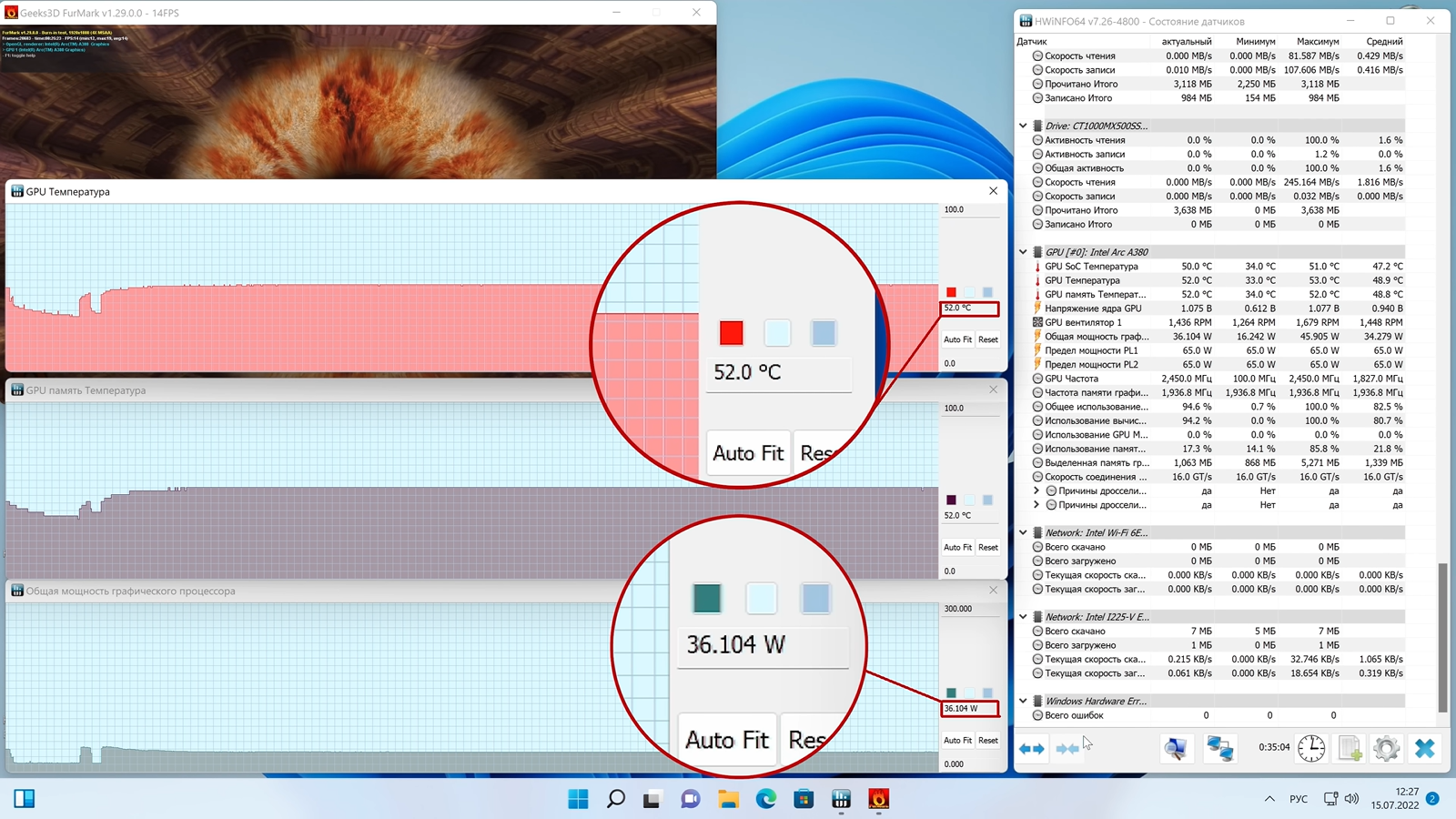Screen dimensions: 1456x819
Task: Collapse the Windows Hardware Err group
Action: 1023,701
